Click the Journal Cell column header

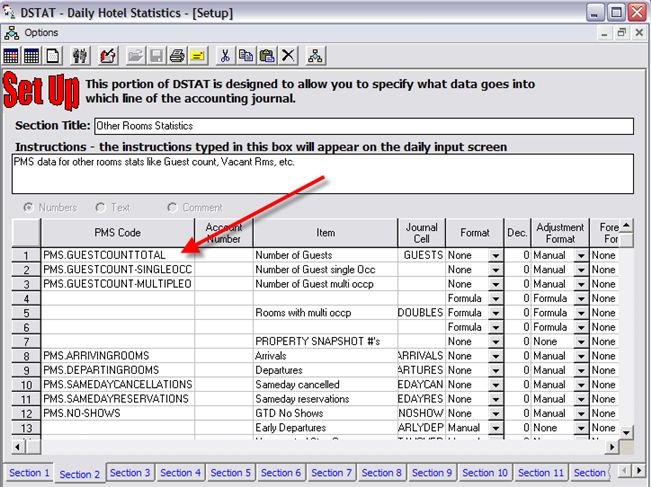click(421, 232)
